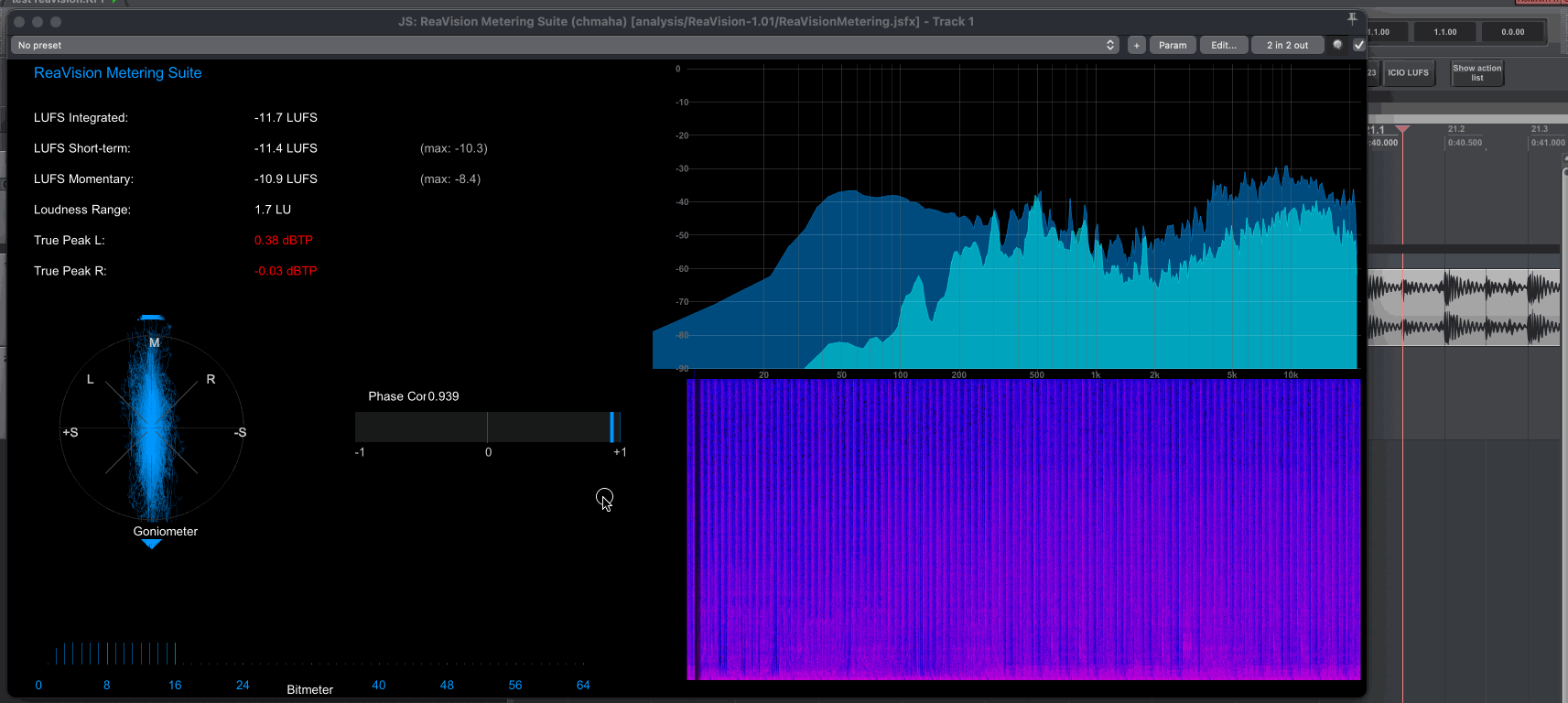Click the purple spectrogram display

tap(1023, 529)
